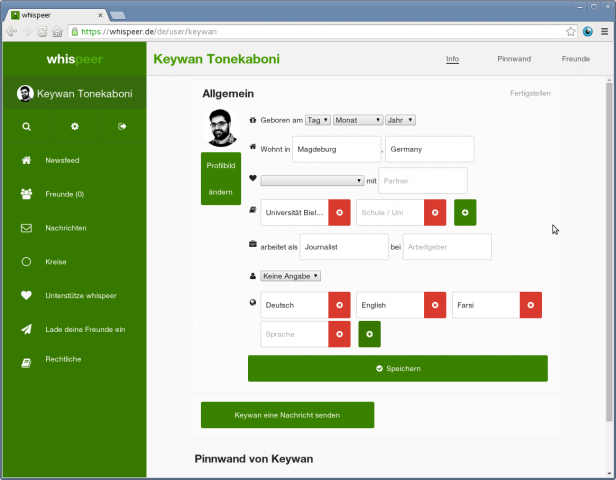This screenshot has height=480, width=616.
Task: Open the Tag birth day dropdown
Action: [x=318, y=120]
